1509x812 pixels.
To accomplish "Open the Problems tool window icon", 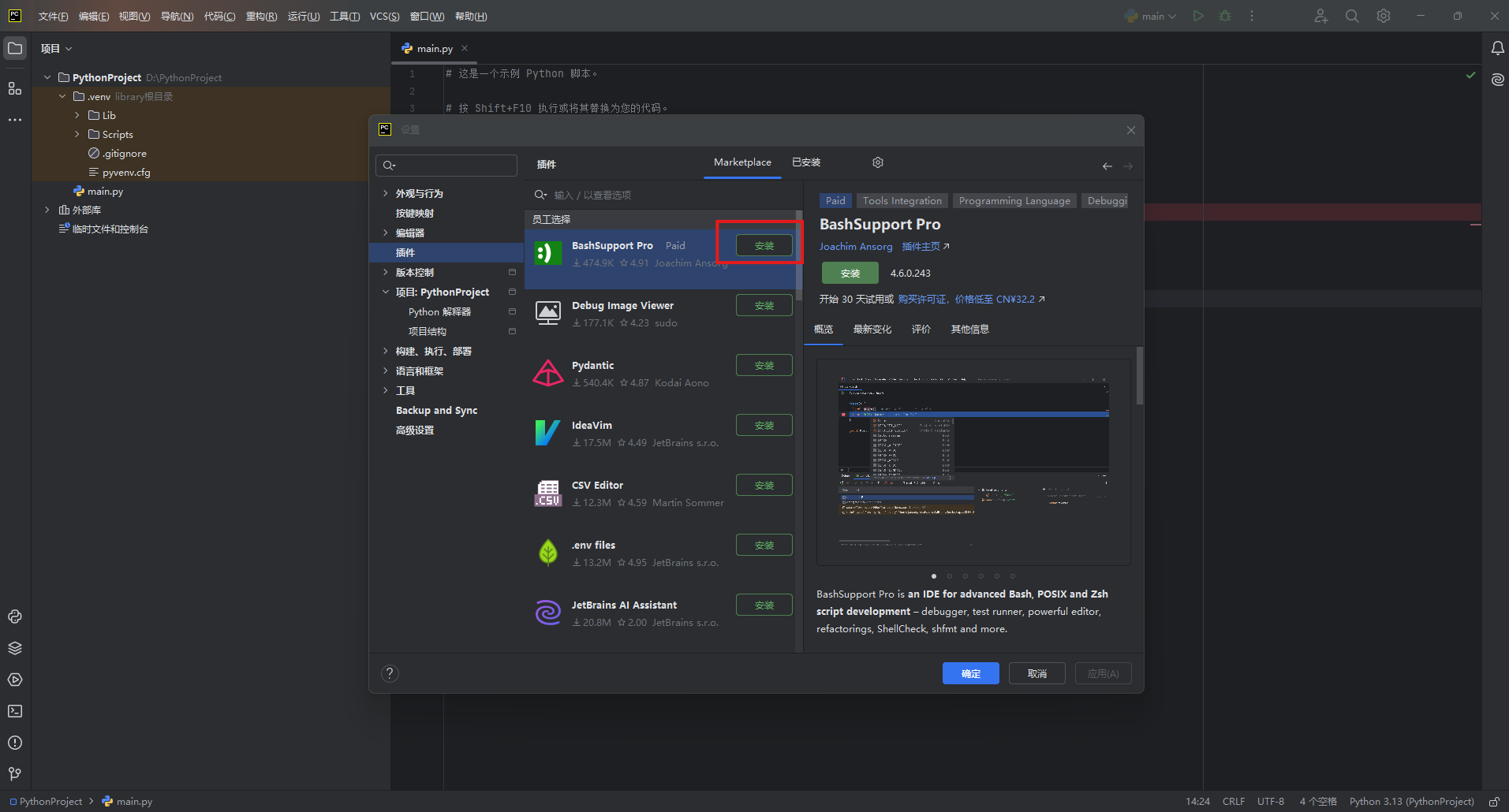I will [x=15, y=743].
